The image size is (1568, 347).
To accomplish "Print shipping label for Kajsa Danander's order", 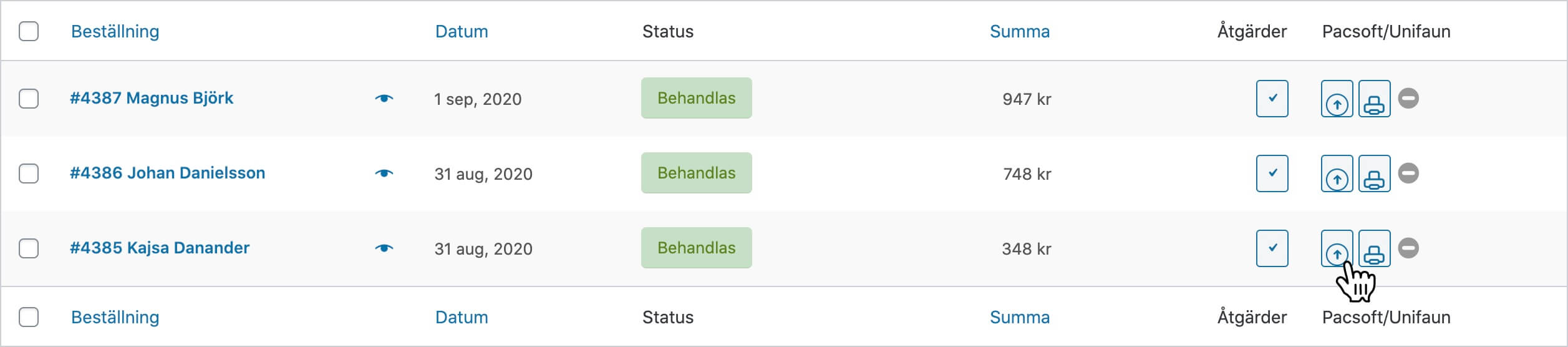I will (1374, 249).
